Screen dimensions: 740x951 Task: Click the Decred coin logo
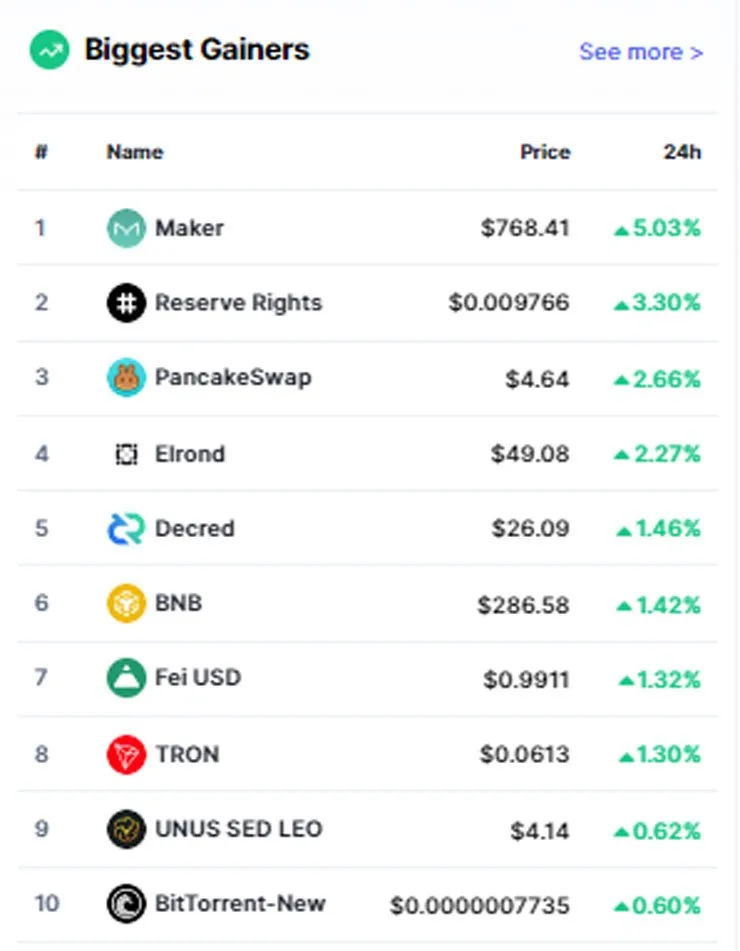tap(126, 528)
